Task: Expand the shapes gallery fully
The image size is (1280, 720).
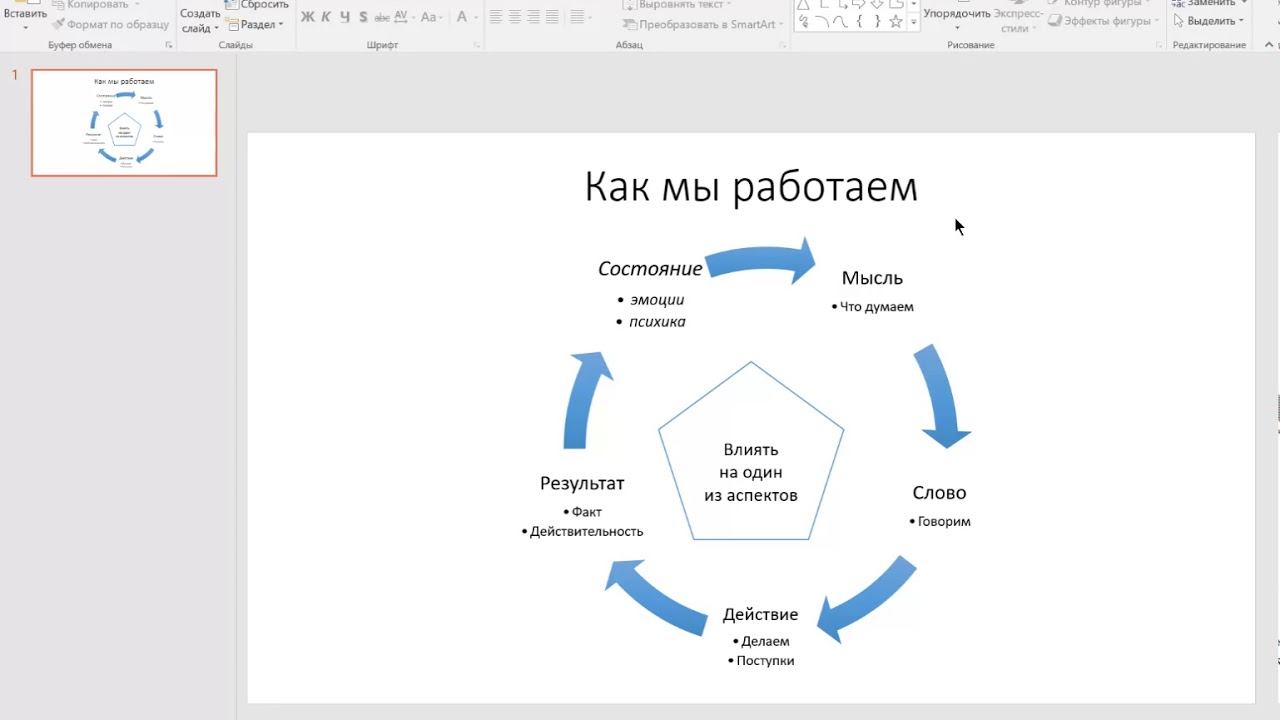Action: point(913,22)
